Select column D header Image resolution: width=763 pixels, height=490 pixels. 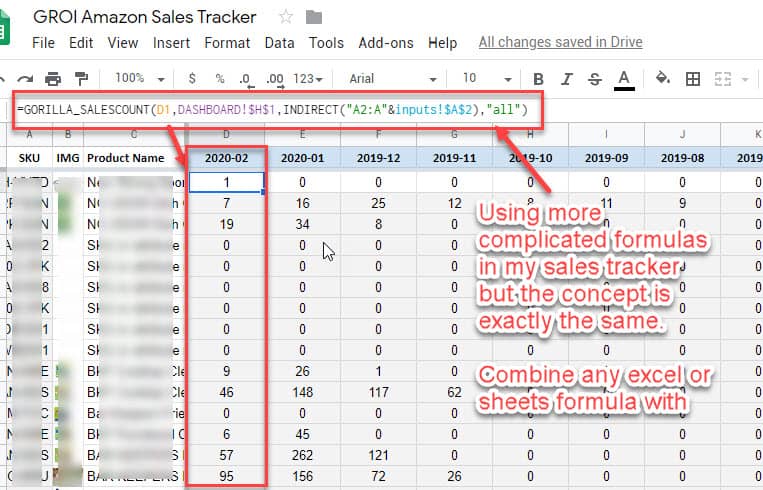[226, 134]
